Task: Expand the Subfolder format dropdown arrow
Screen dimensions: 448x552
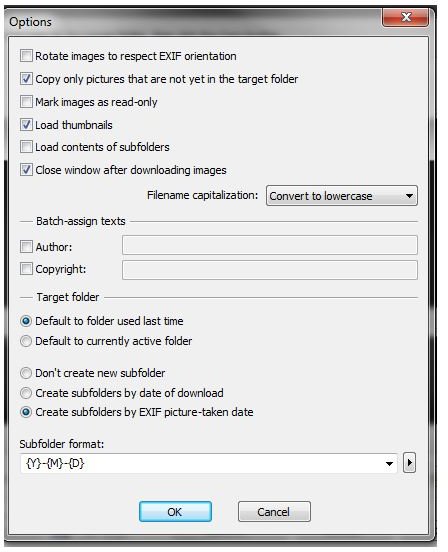Action: (389, 464)
